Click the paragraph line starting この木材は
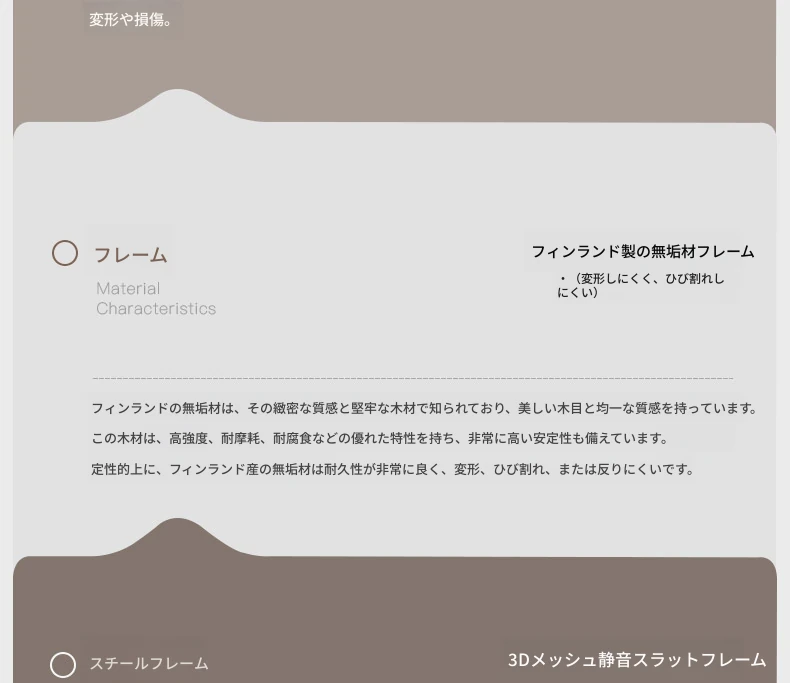This screenshot has width=790, height=683. (380, 439)
